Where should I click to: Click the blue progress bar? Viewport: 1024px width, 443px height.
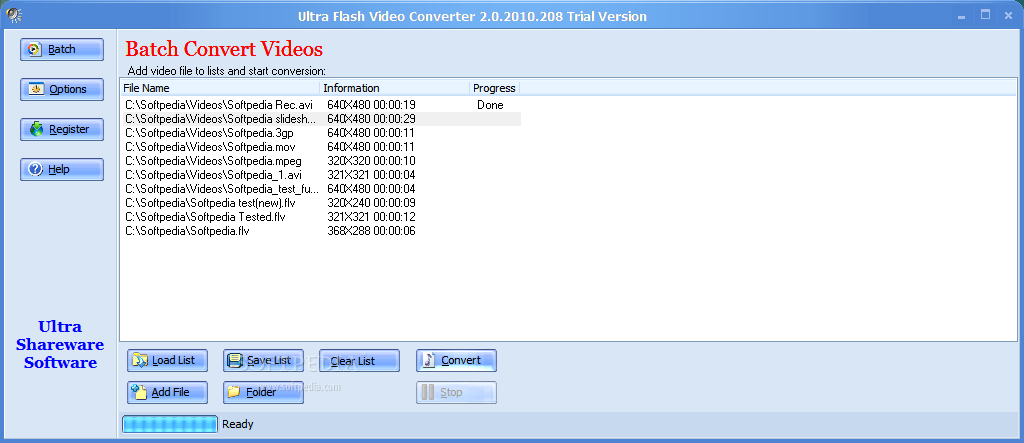click(170, 424)
